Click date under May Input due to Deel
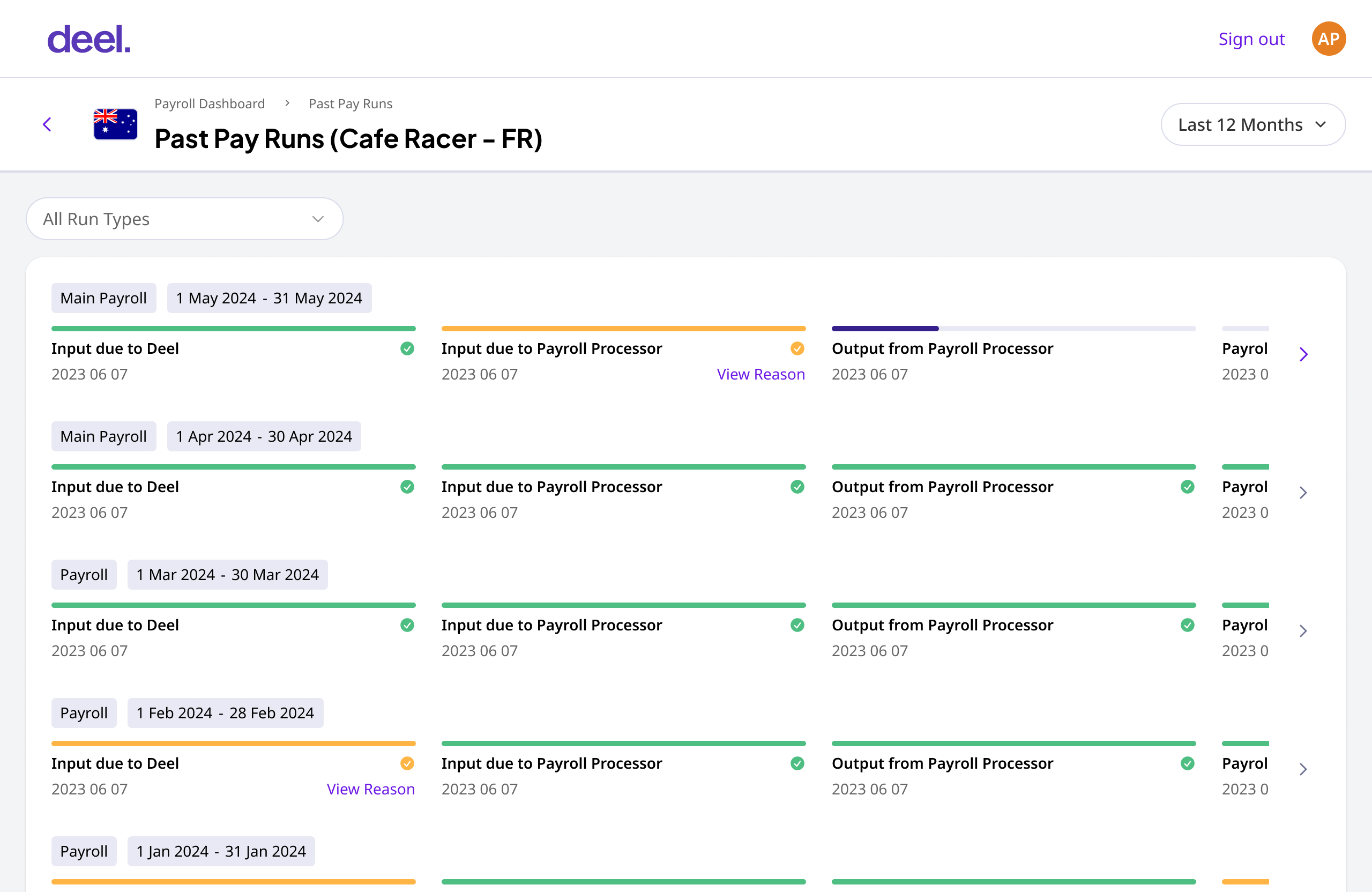Screen dimensions: 1372x892 coord(90,374)
